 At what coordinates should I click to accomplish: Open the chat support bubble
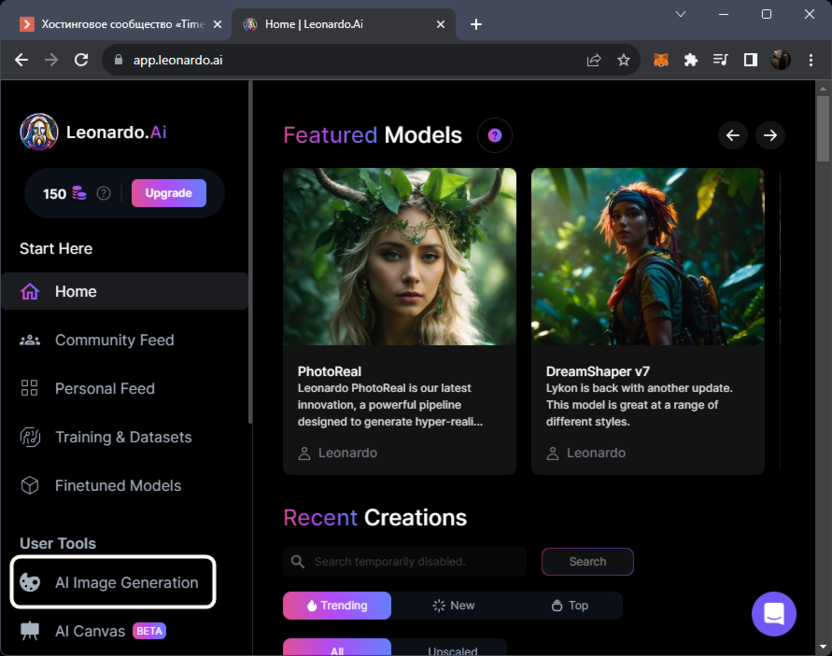774,614
